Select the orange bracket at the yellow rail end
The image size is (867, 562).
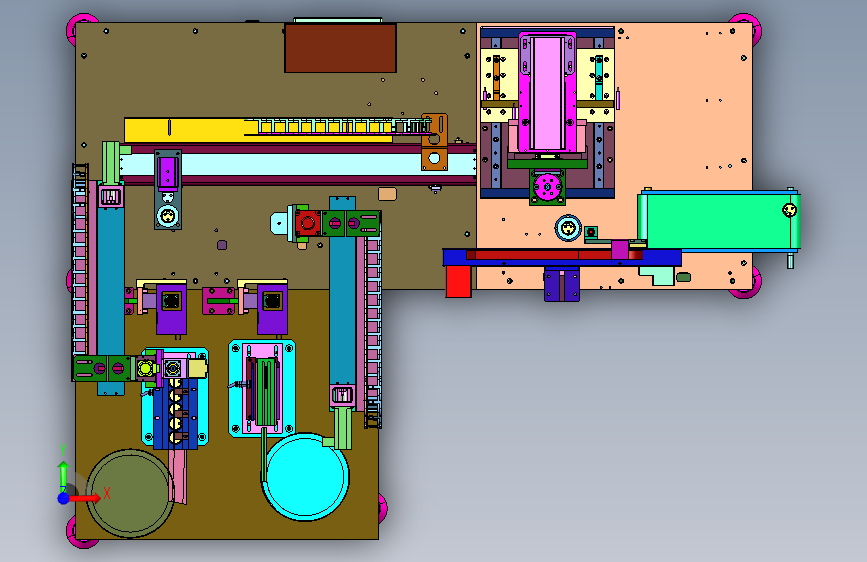tap(434, 142)
